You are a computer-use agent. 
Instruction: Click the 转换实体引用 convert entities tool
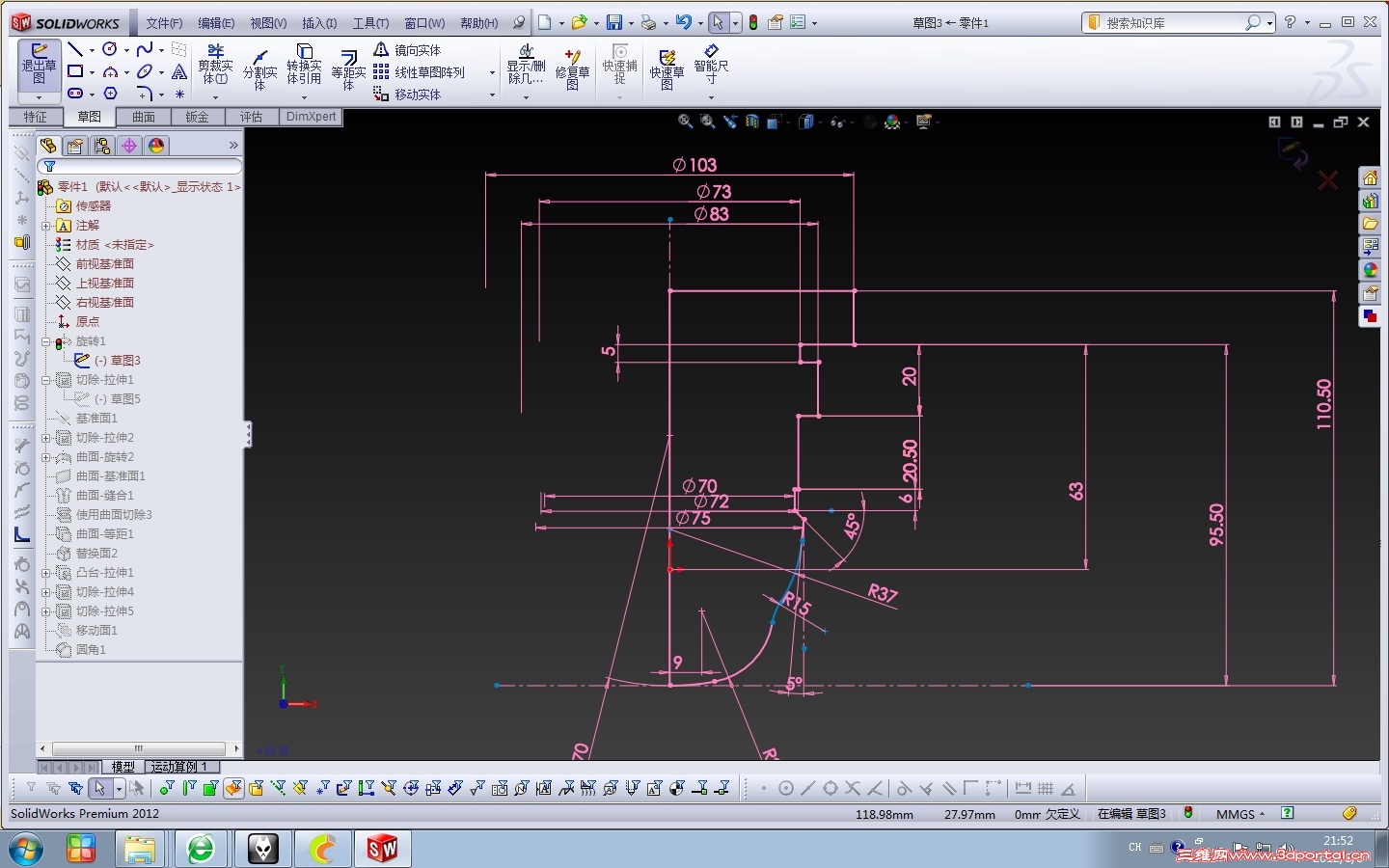304,65
